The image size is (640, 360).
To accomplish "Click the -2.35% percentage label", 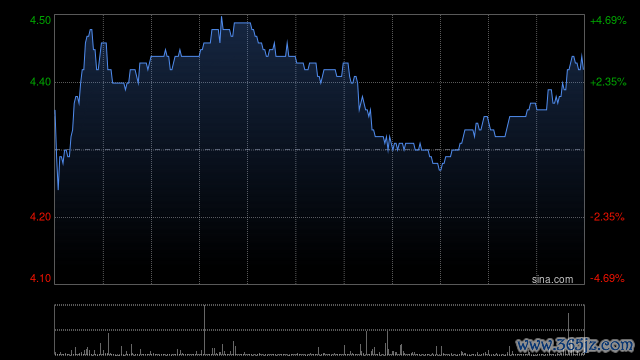I will pyautogui.click(x=607, y=217).
